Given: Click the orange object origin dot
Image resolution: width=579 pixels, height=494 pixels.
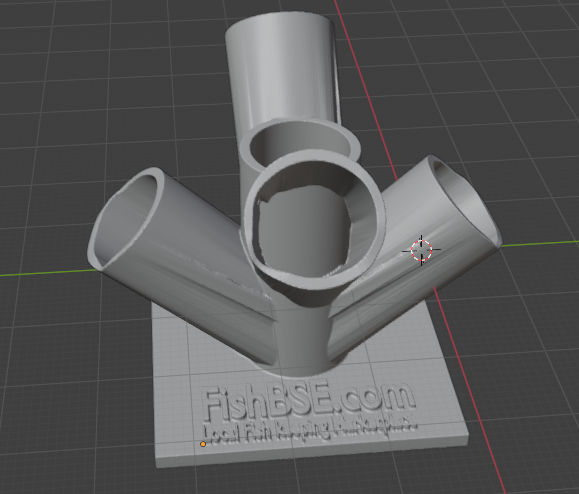Looking at the screenshot, I should 203,444.
